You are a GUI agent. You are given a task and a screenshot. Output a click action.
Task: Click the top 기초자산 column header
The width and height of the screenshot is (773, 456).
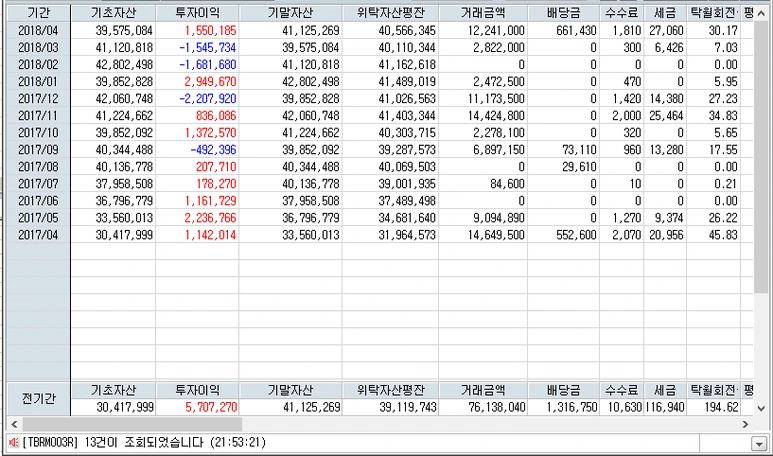point(113,13)
